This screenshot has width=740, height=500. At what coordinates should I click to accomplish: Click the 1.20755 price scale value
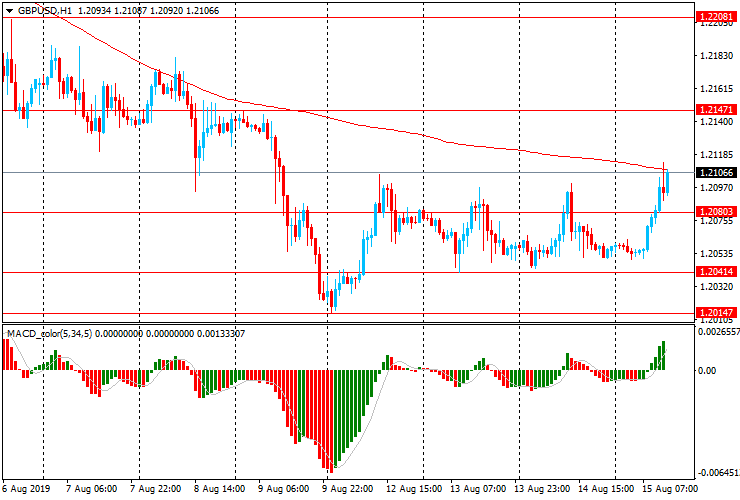(x=716, y=221)
